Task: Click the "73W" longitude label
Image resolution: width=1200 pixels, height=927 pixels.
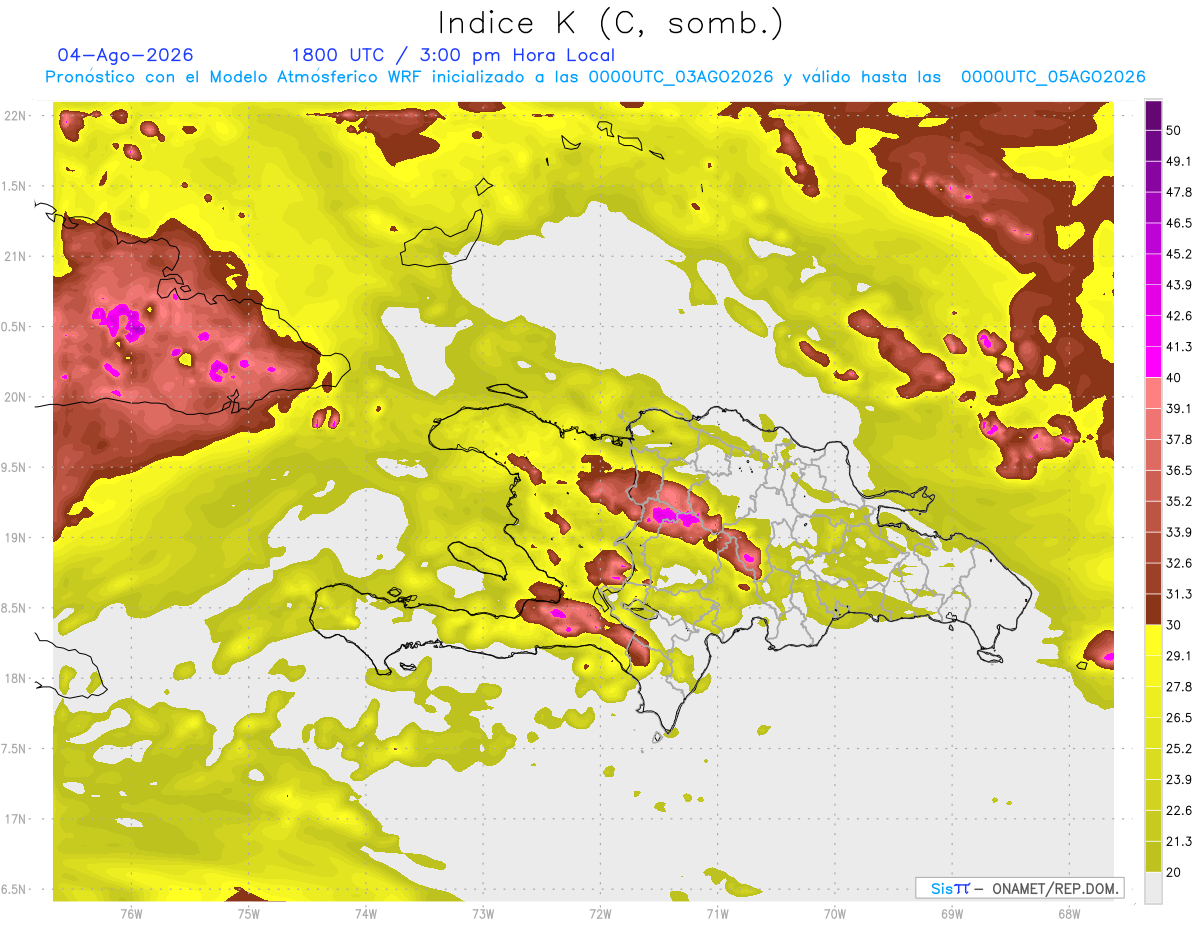Action: pyautogui.click(x=483, y=914)
